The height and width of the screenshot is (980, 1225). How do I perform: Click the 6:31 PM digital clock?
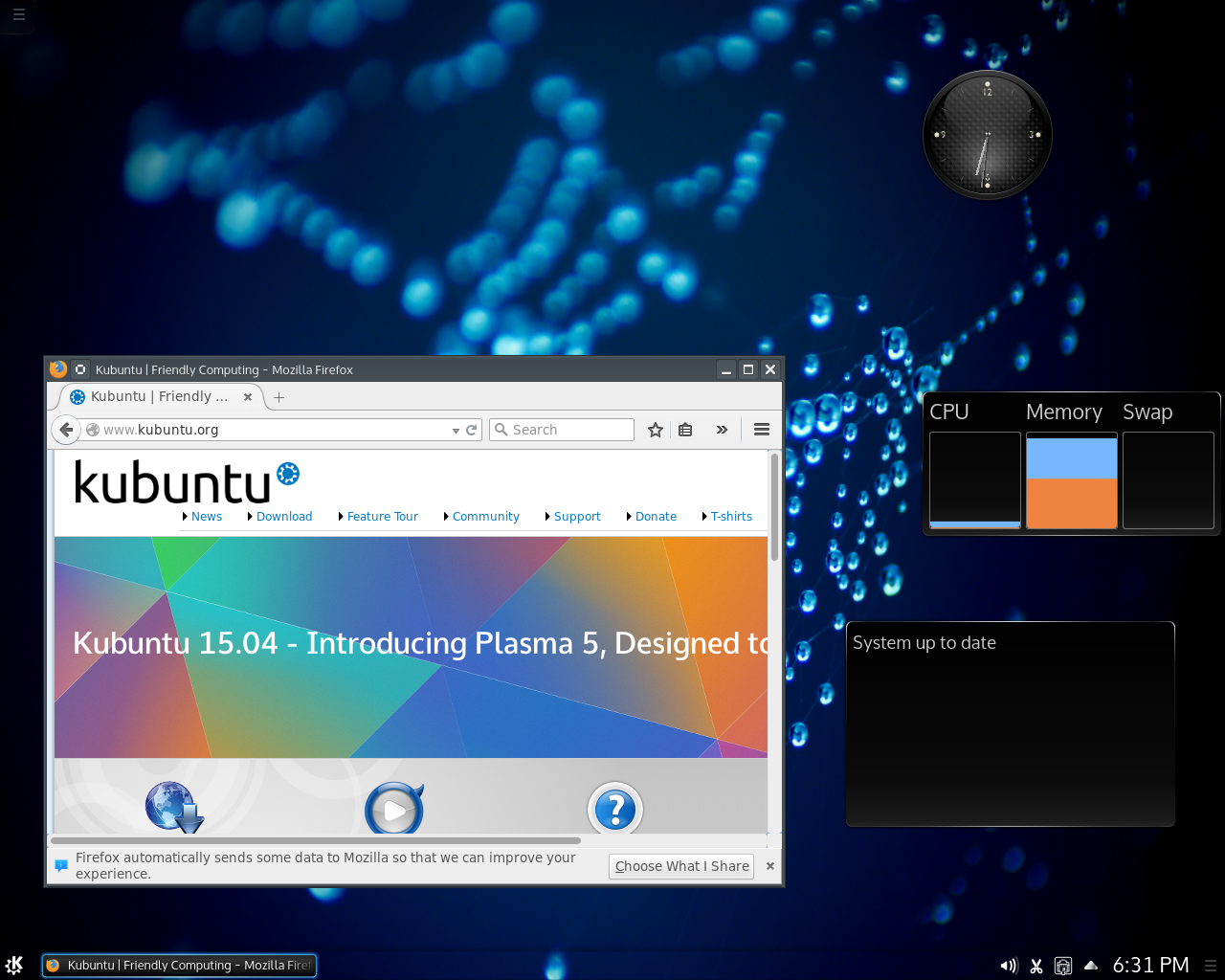pyautogui.click(x=1150, y=965)
